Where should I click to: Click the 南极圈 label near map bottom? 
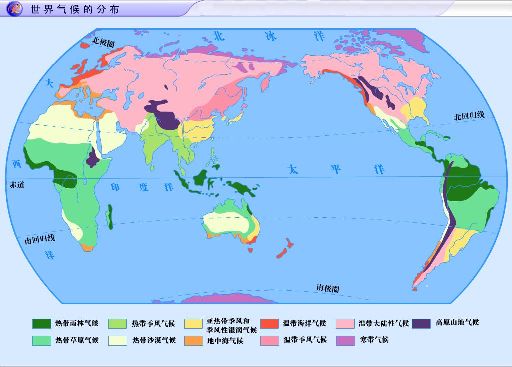pos(328,288)
